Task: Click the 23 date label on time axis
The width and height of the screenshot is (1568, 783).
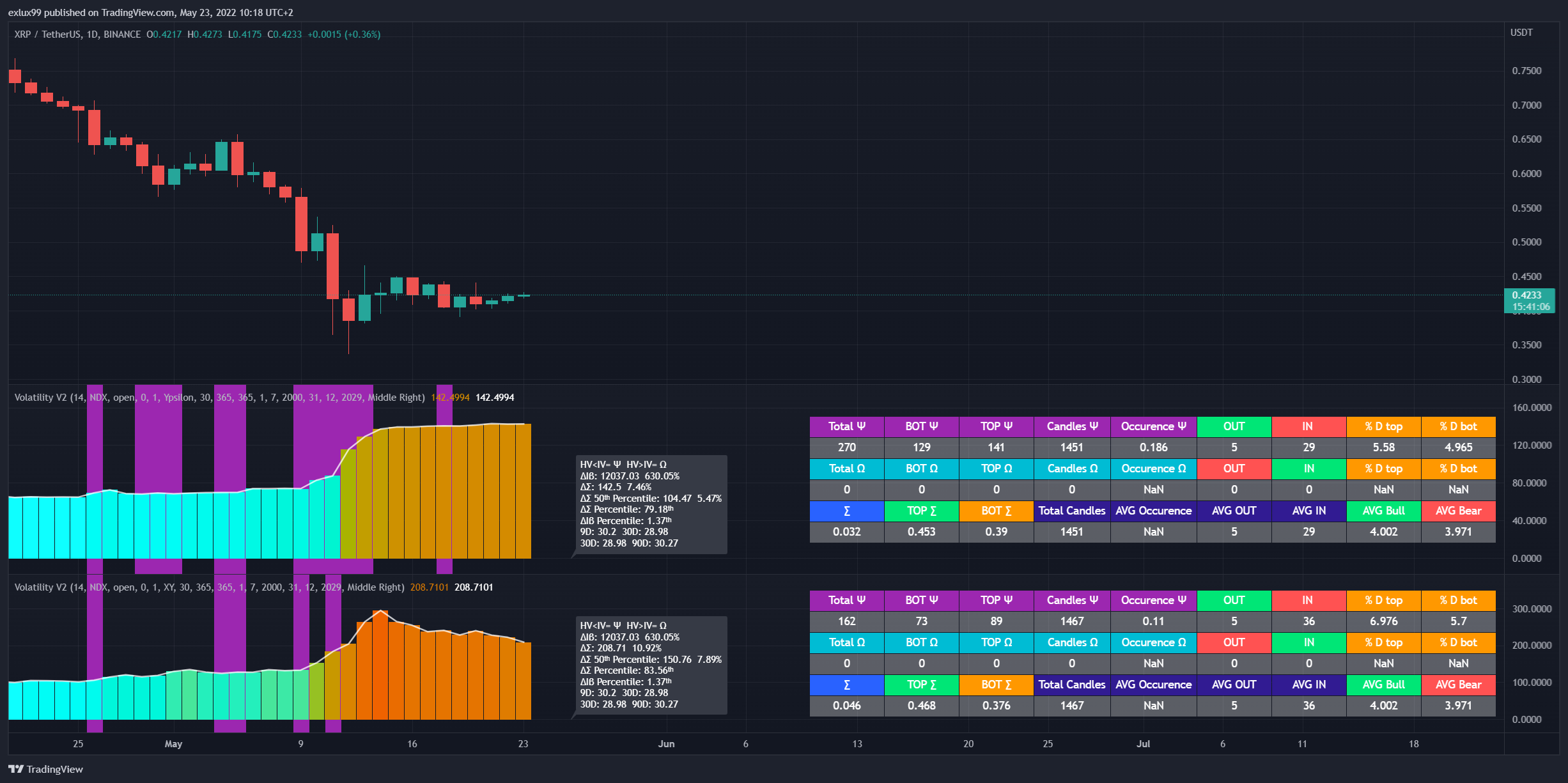Action: [524, 744]
